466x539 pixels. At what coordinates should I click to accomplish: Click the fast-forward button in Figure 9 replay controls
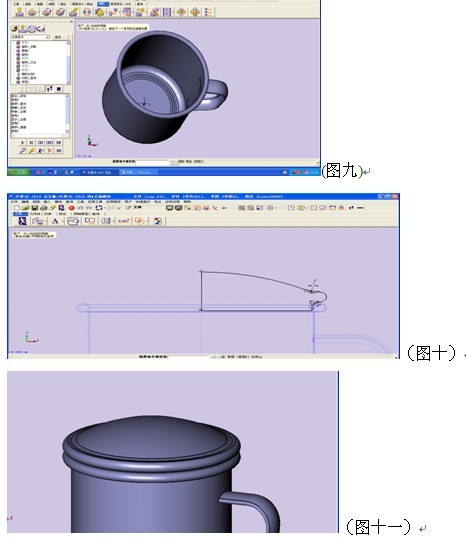coord(59,142)
